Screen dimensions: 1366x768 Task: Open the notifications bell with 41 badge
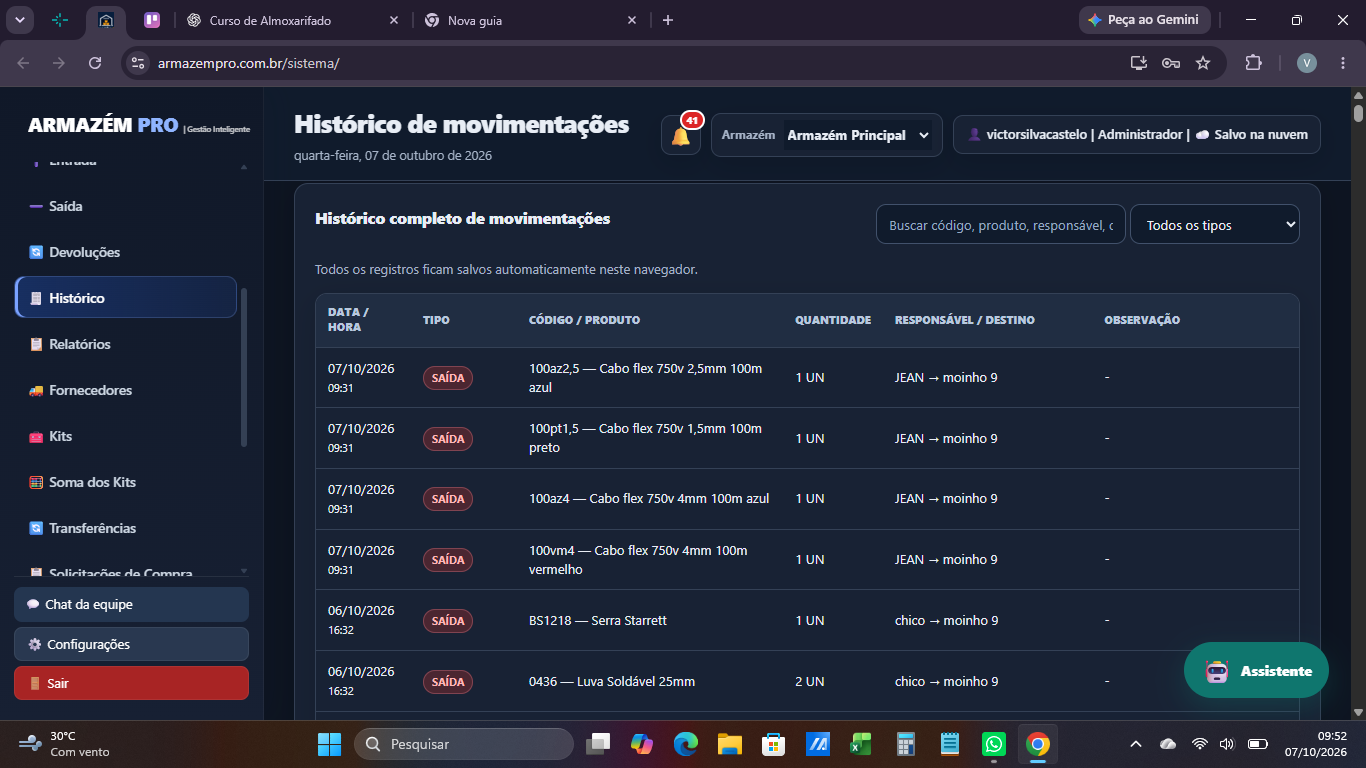(x=681, y=135)
